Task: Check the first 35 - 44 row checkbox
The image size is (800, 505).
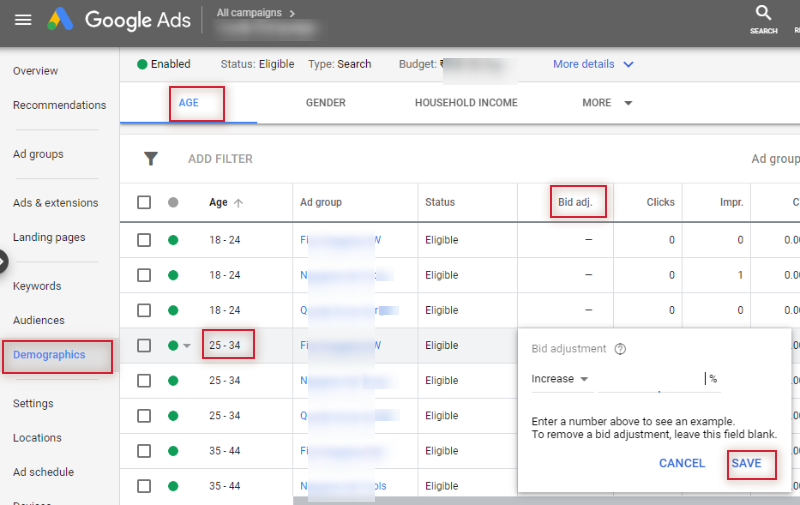Action: 144,451
